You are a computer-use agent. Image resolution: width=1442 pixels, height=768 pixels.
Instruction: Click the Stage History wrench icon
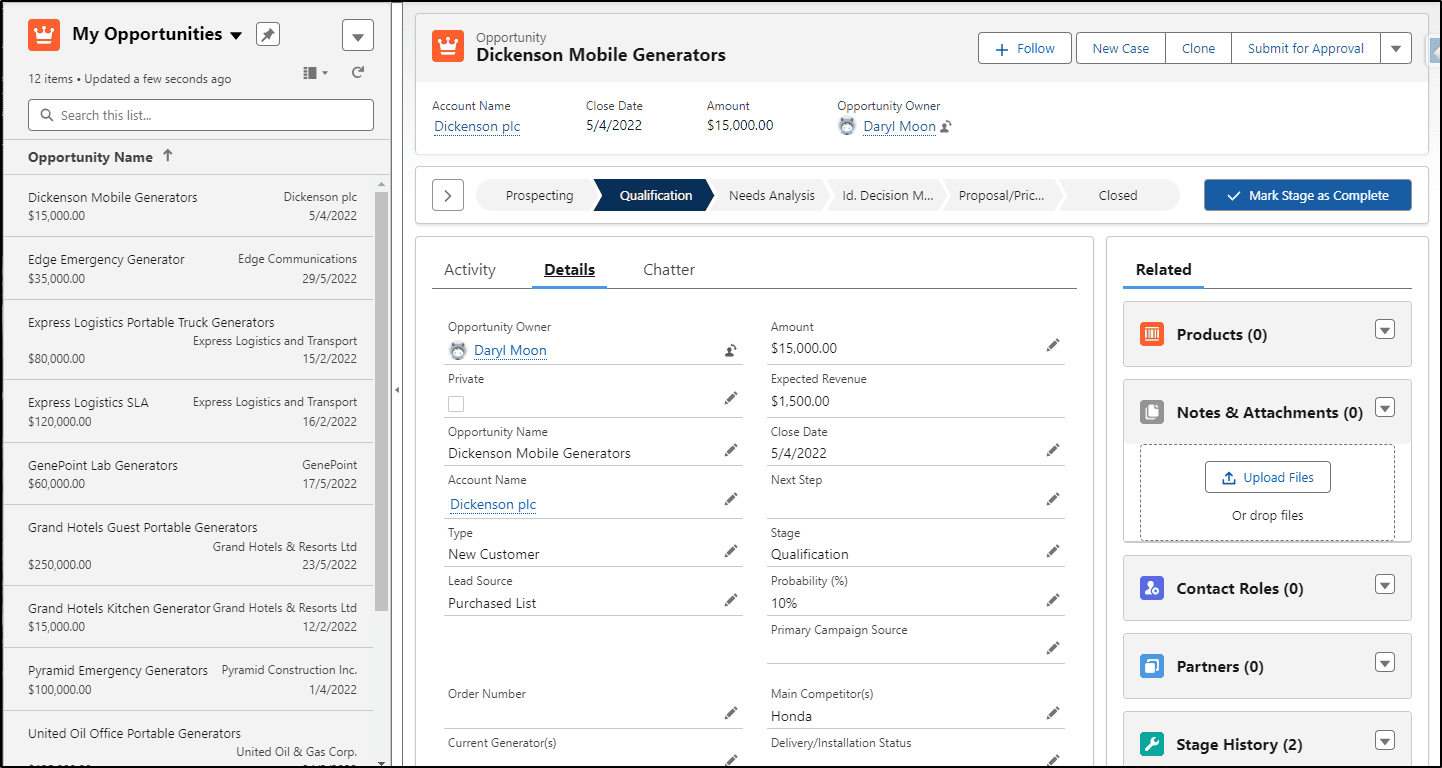[x=1152, y=744]
